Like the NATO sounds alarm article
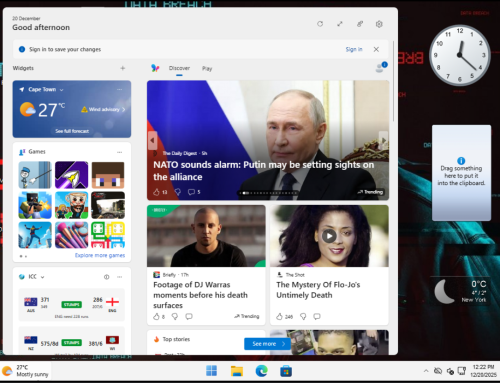Image resolution: width=500 pixels, height=383 pixels. point(156,192)
